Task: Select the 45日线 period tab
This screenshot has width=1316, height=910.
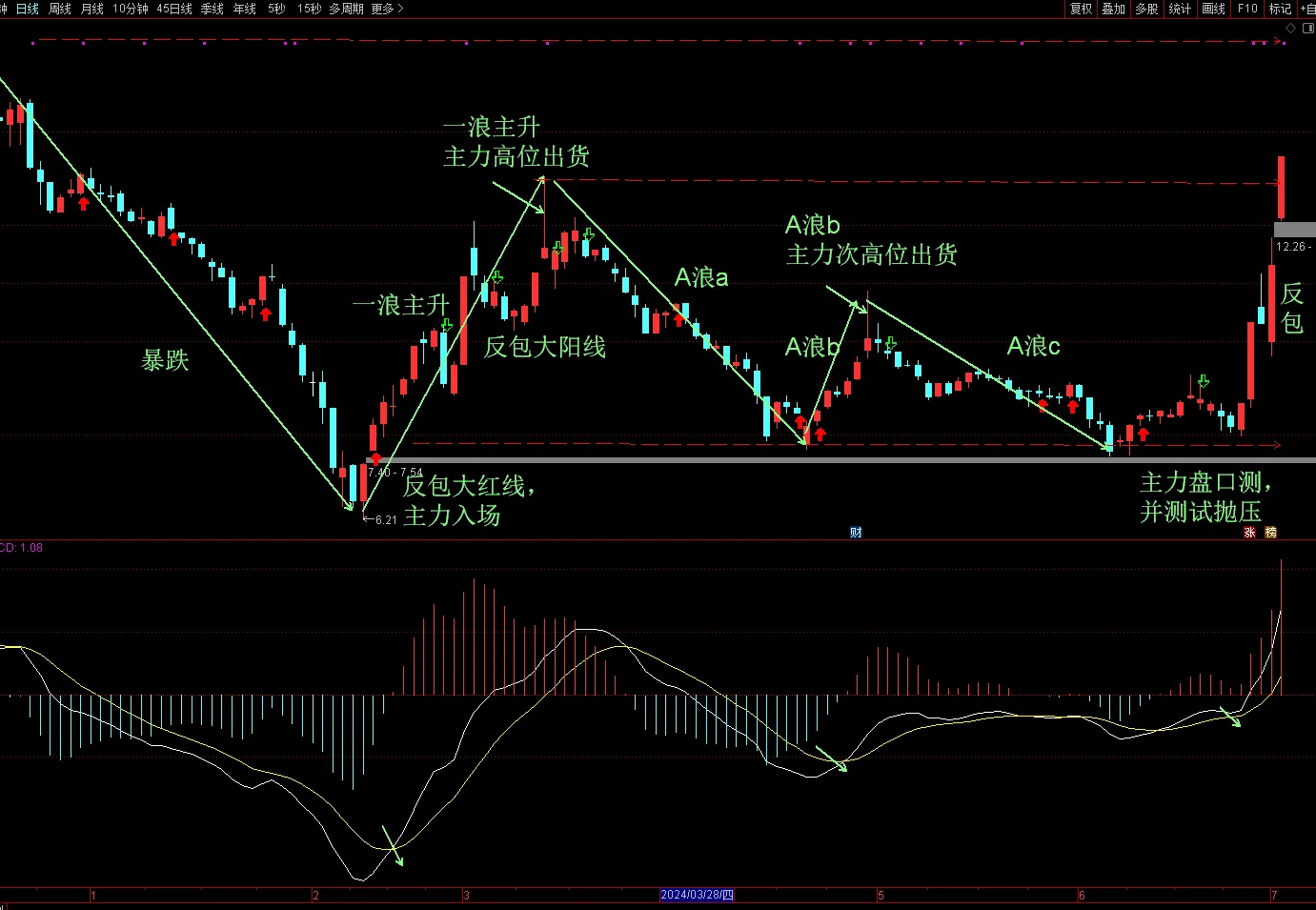Action: pos(174,9)
